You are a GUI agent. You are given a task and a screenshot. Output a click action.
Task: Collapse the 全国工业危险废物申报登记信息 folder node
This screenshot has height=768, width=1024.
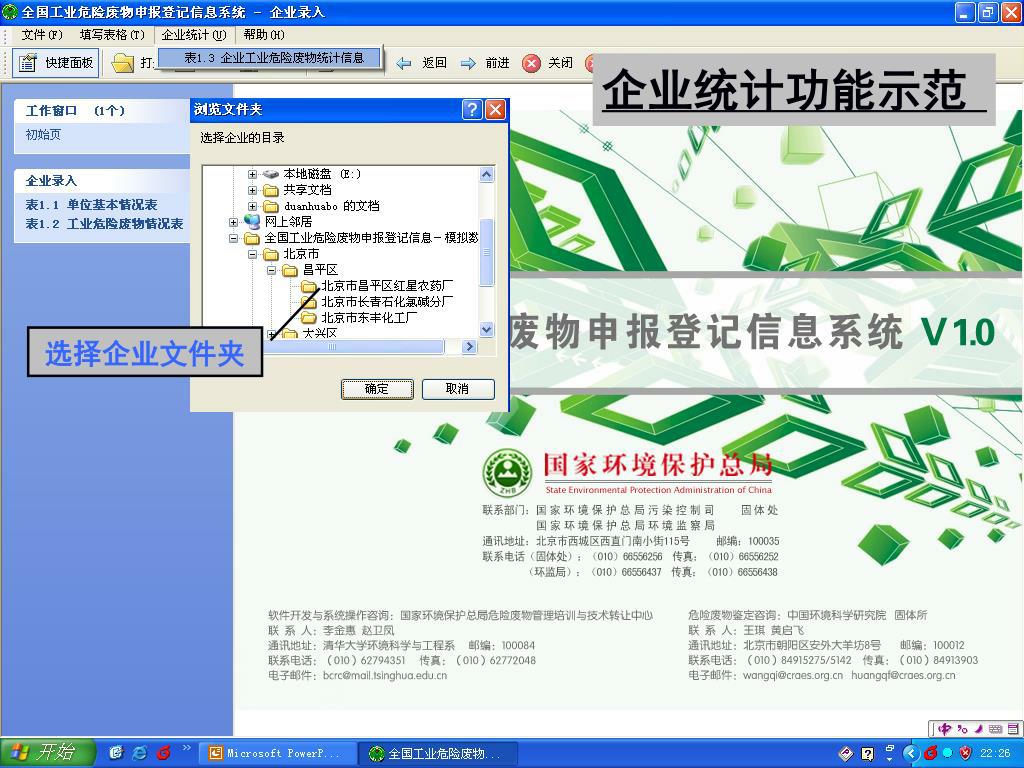coord(233,238)
